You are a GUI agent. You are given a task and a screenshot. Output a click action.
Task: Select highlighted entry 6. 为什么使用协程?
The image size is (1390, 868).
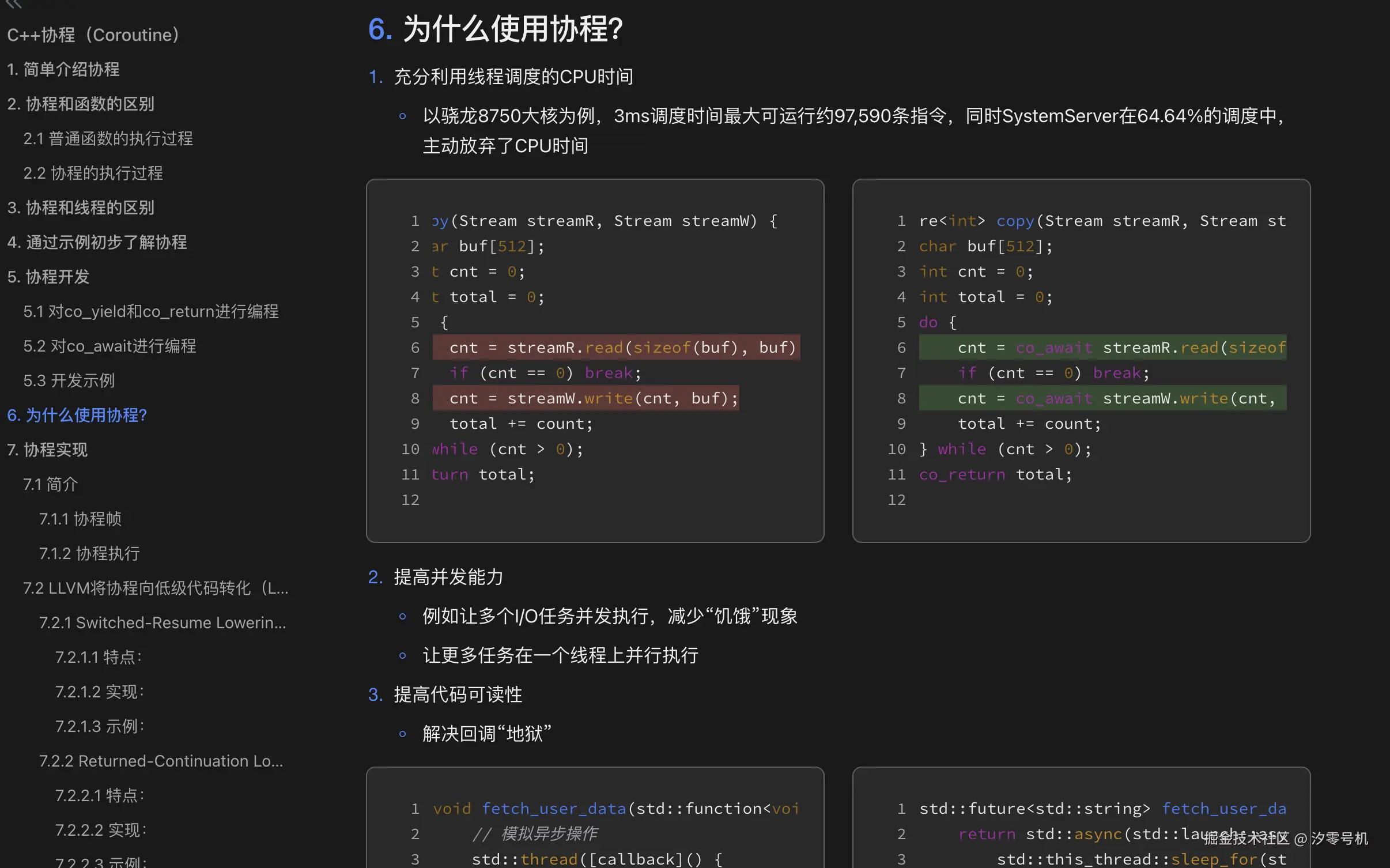[77, 415]
